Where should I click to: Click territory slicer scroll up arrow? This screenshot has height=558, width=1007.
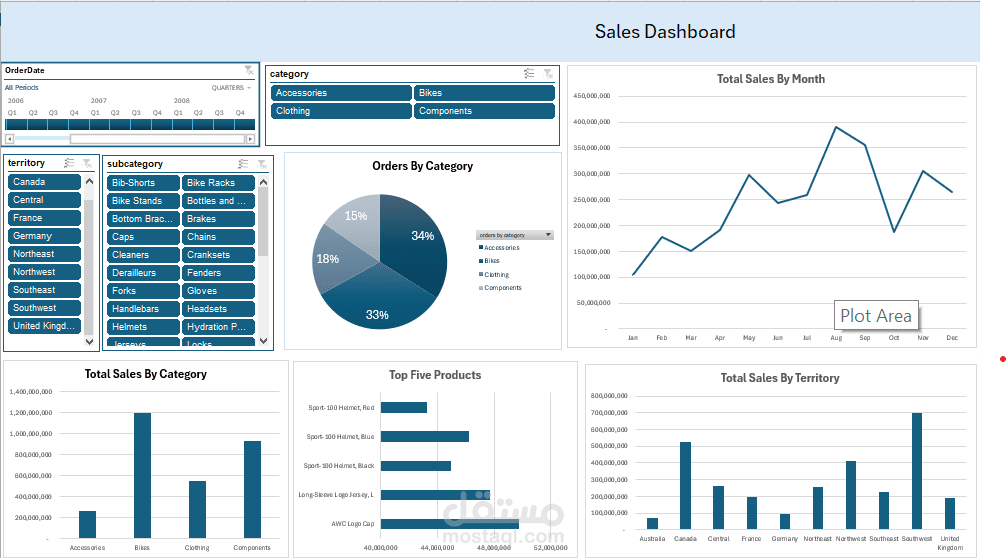pyautogui.click(x=89, y=182)
